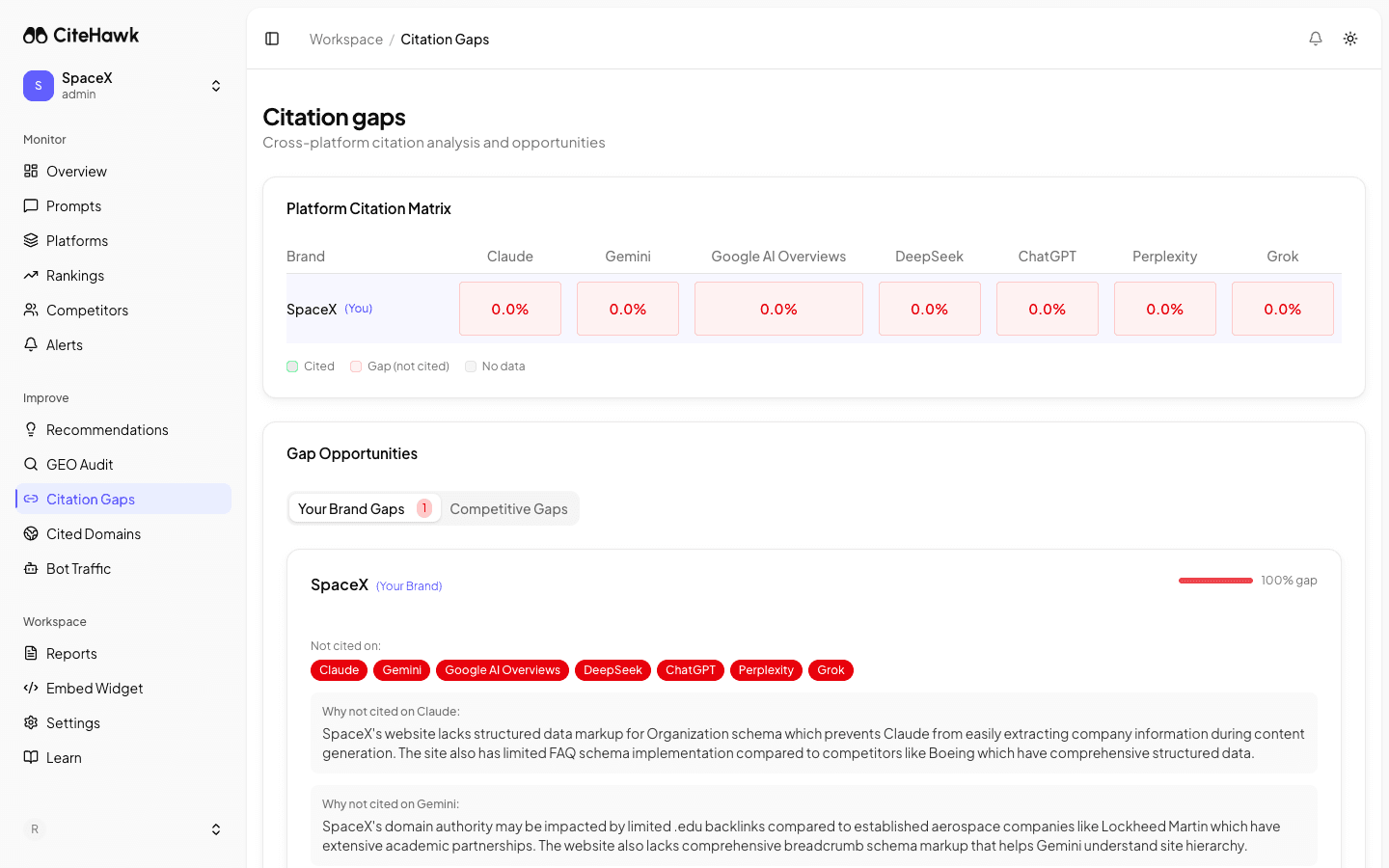
Task: Click DeepSeek 0.0% matrix cell
Action: coord(930,309)
